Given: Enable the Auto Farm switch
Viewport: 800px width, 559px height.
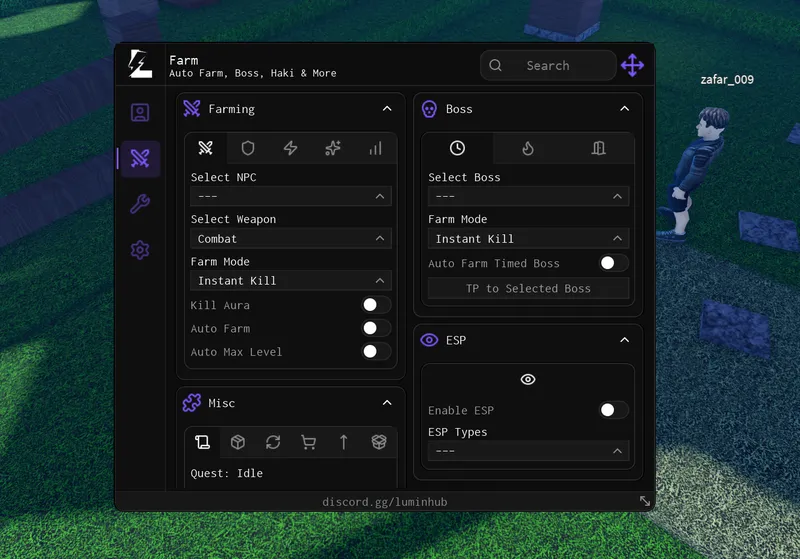Looking at the screenshot, I should click(x=376, y=328).
